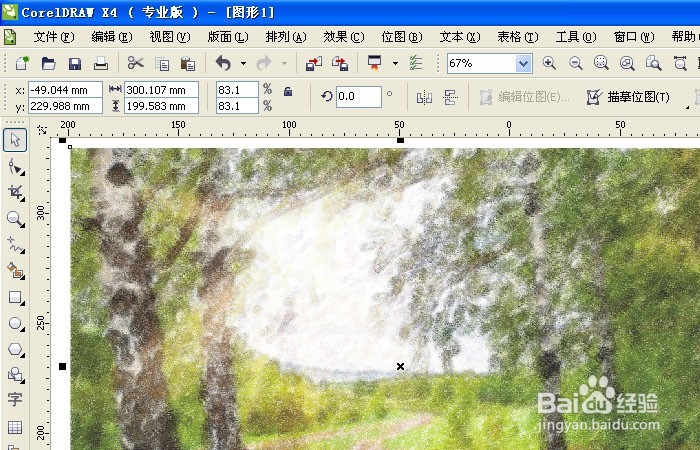
Task: Open the 文件(F) menu
Action: [54, 37]
